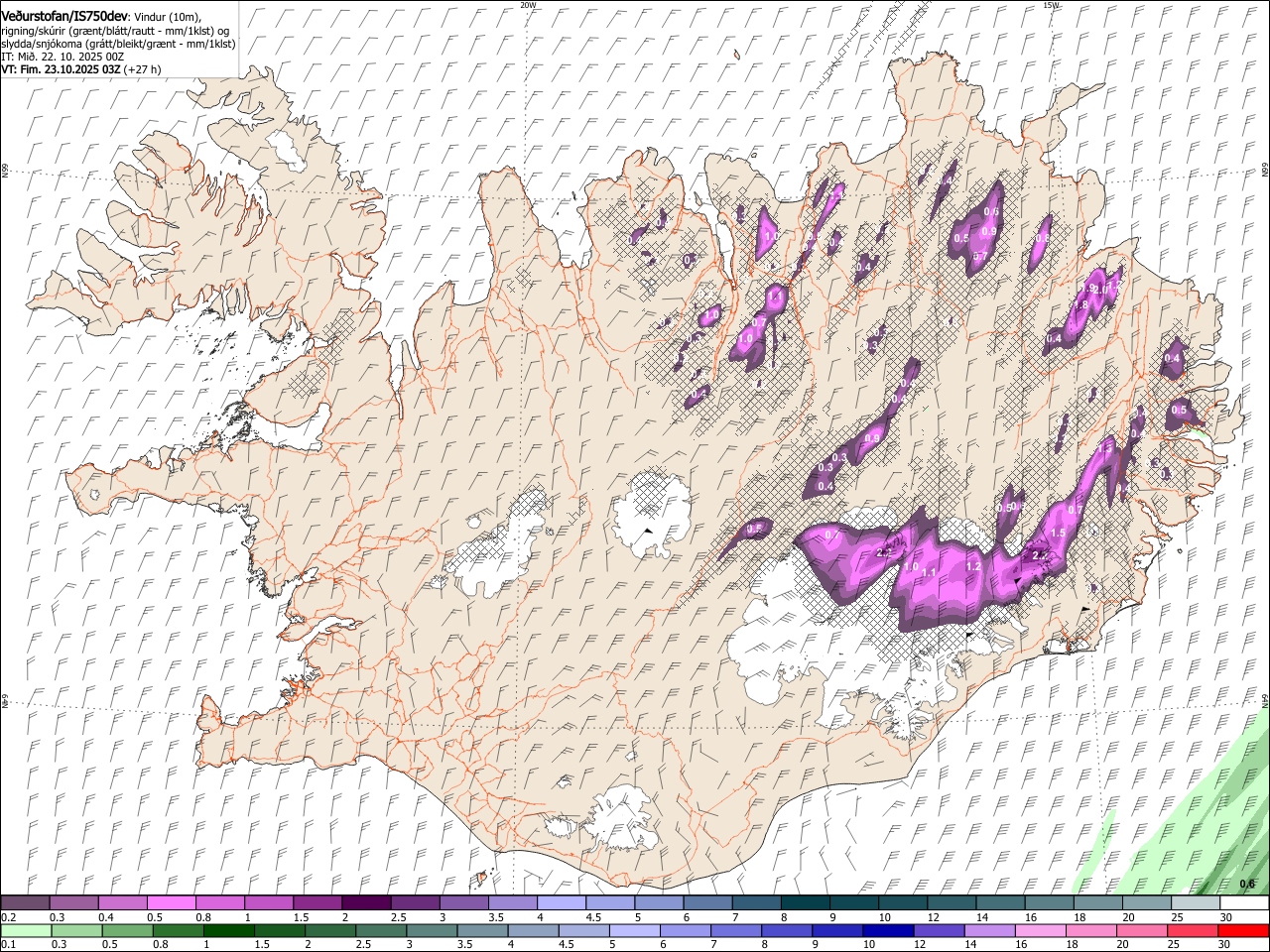Viewport: 1270px width, 952px height.
Task: Select the deep blue lower legend swatch between 10 and 12
Action: point(887,930)
